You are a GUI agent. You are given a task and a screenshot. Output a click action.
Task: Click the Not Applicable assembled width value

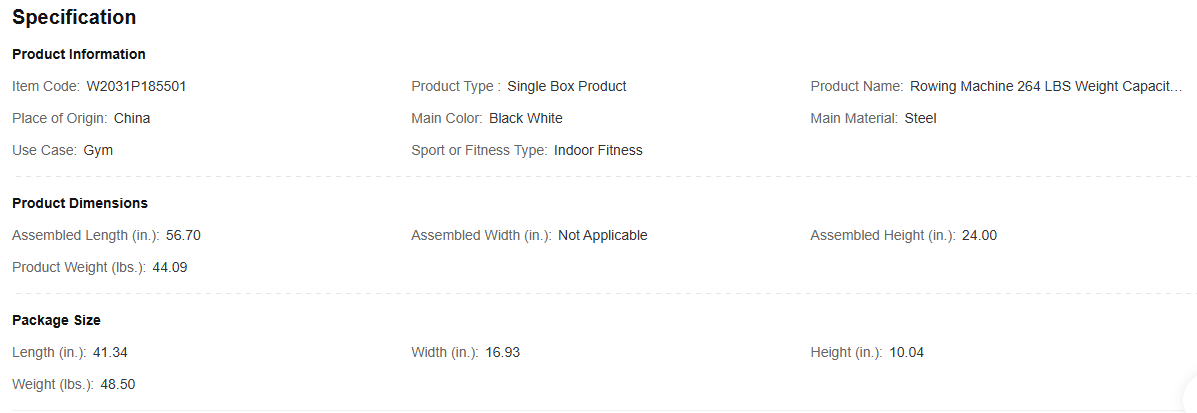(603, 236)
